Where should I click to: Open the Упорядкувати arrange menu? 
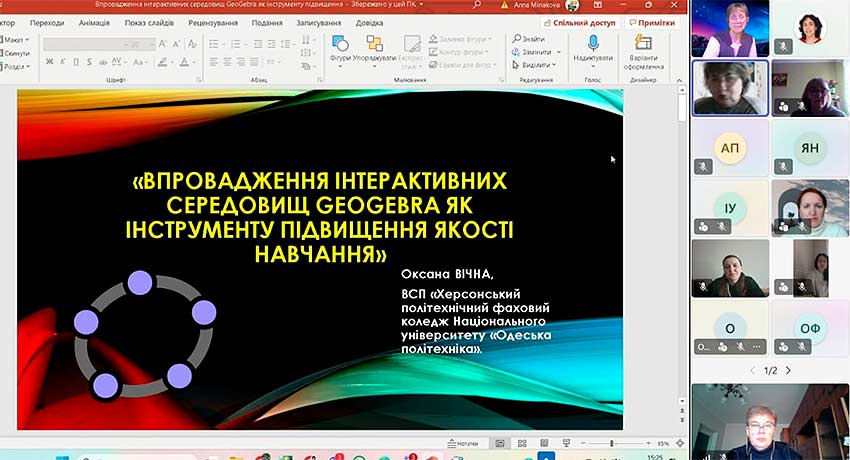click(x=374, y=49)
